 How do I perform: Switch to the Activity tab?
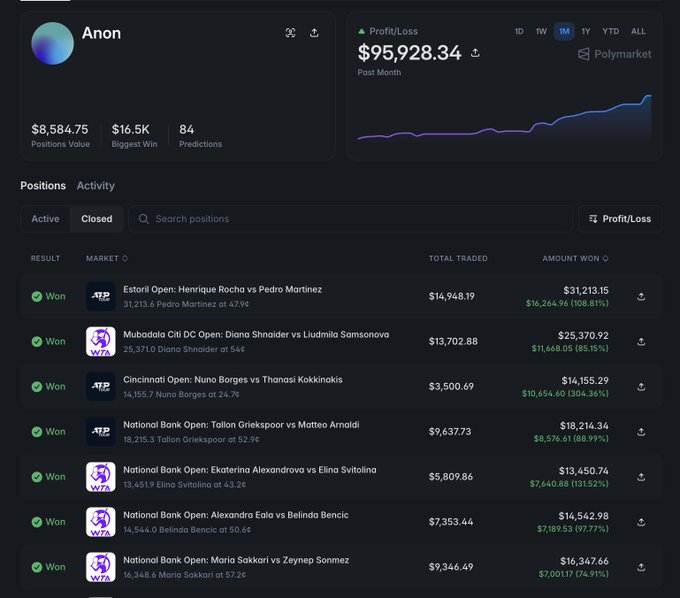(x=96, y=186)
